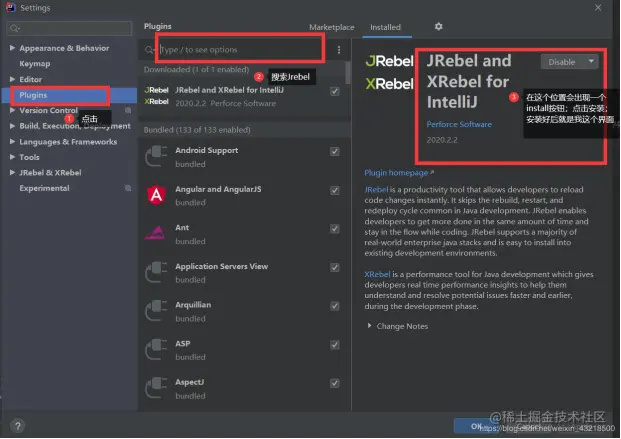Click the JRebel XRebel logo in plugin list
Image resolution: width=621 pixels, height=439 pixels.
click(x=156, y=96)
